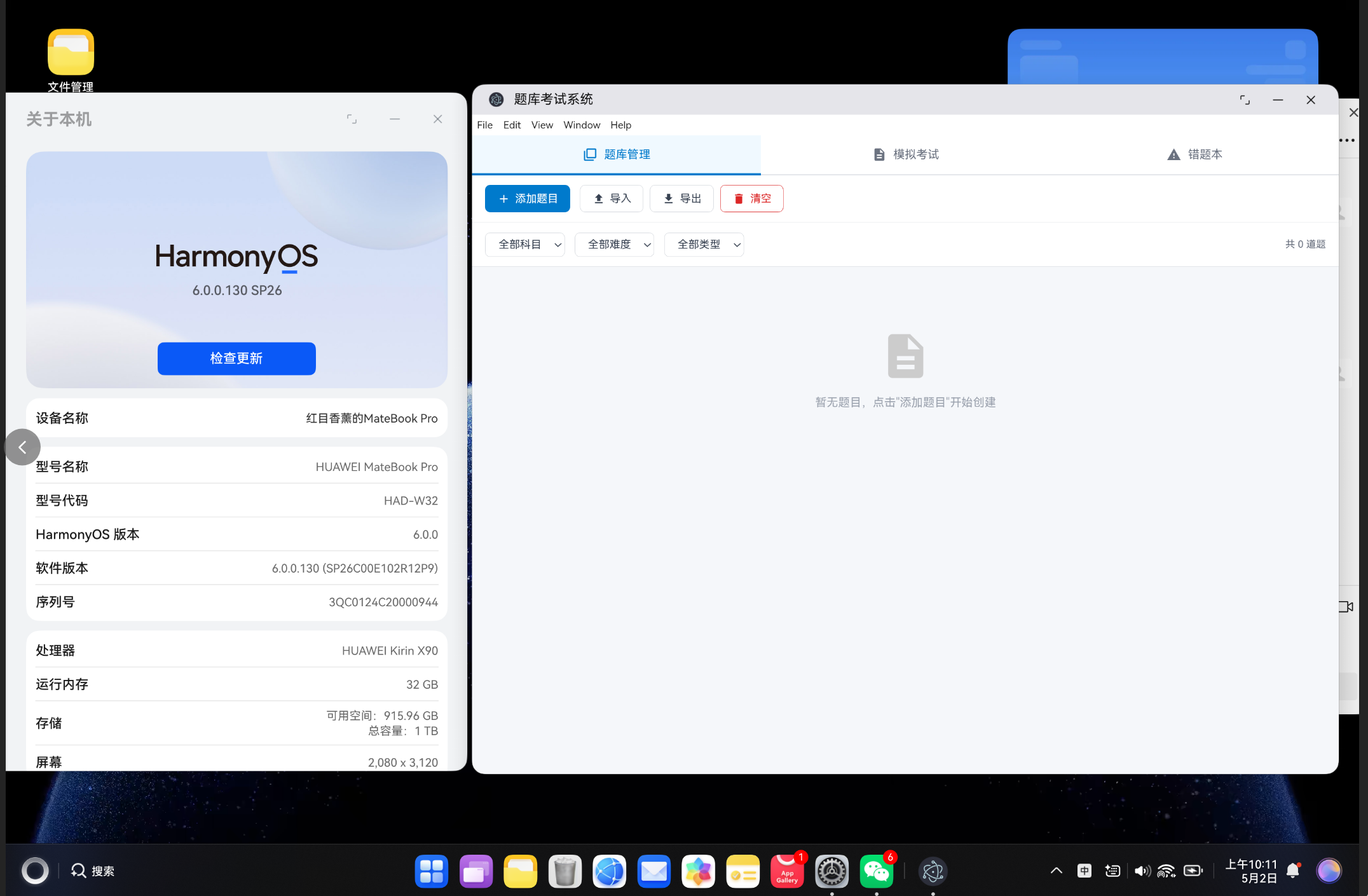Click the red 清空 button
This screenshot has height=896, width=1368.
751,199
